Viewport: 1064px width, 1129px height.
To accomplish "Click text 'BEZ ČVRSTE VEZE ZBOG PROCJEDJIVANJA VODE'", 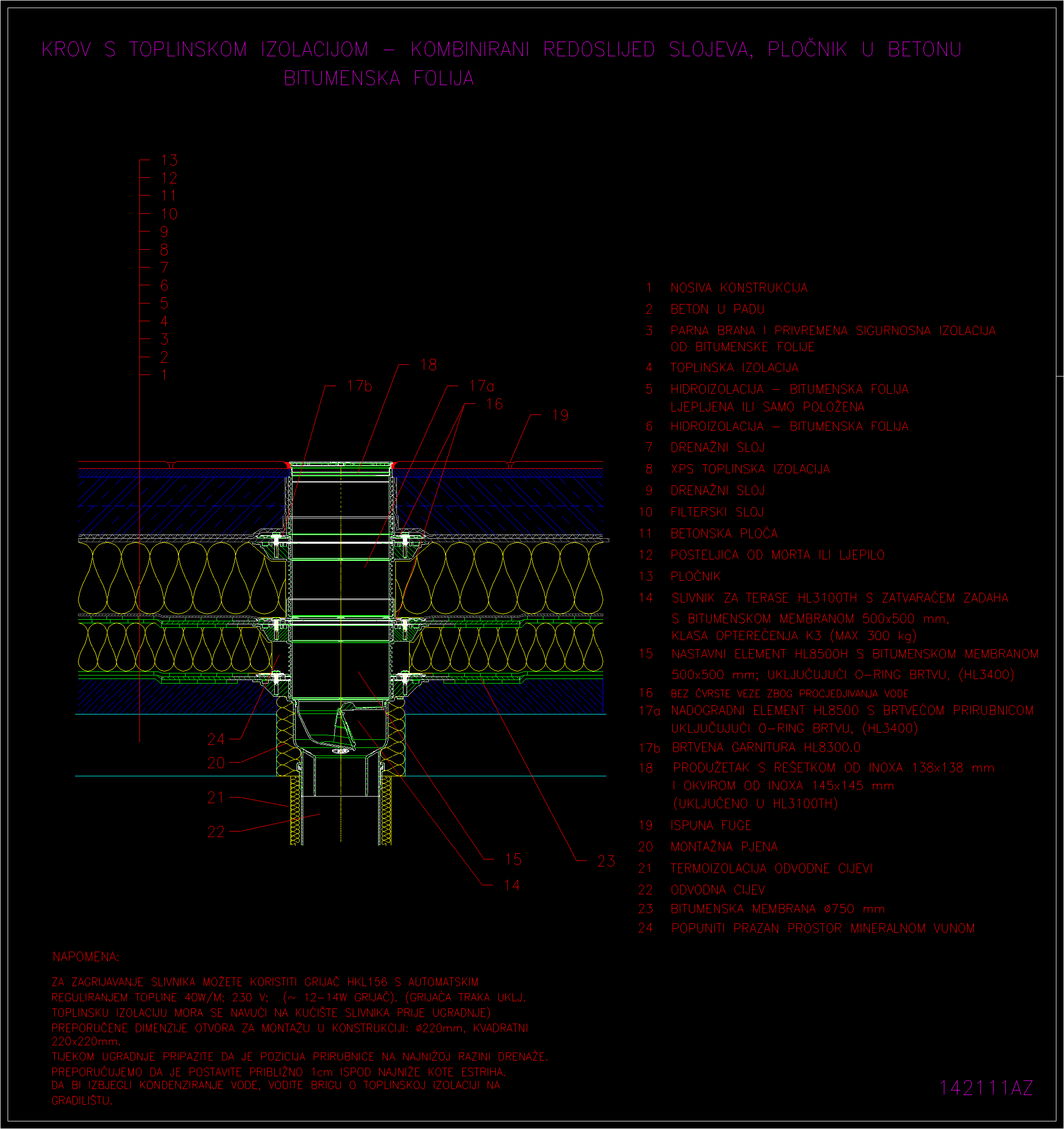I will point(789,693).
